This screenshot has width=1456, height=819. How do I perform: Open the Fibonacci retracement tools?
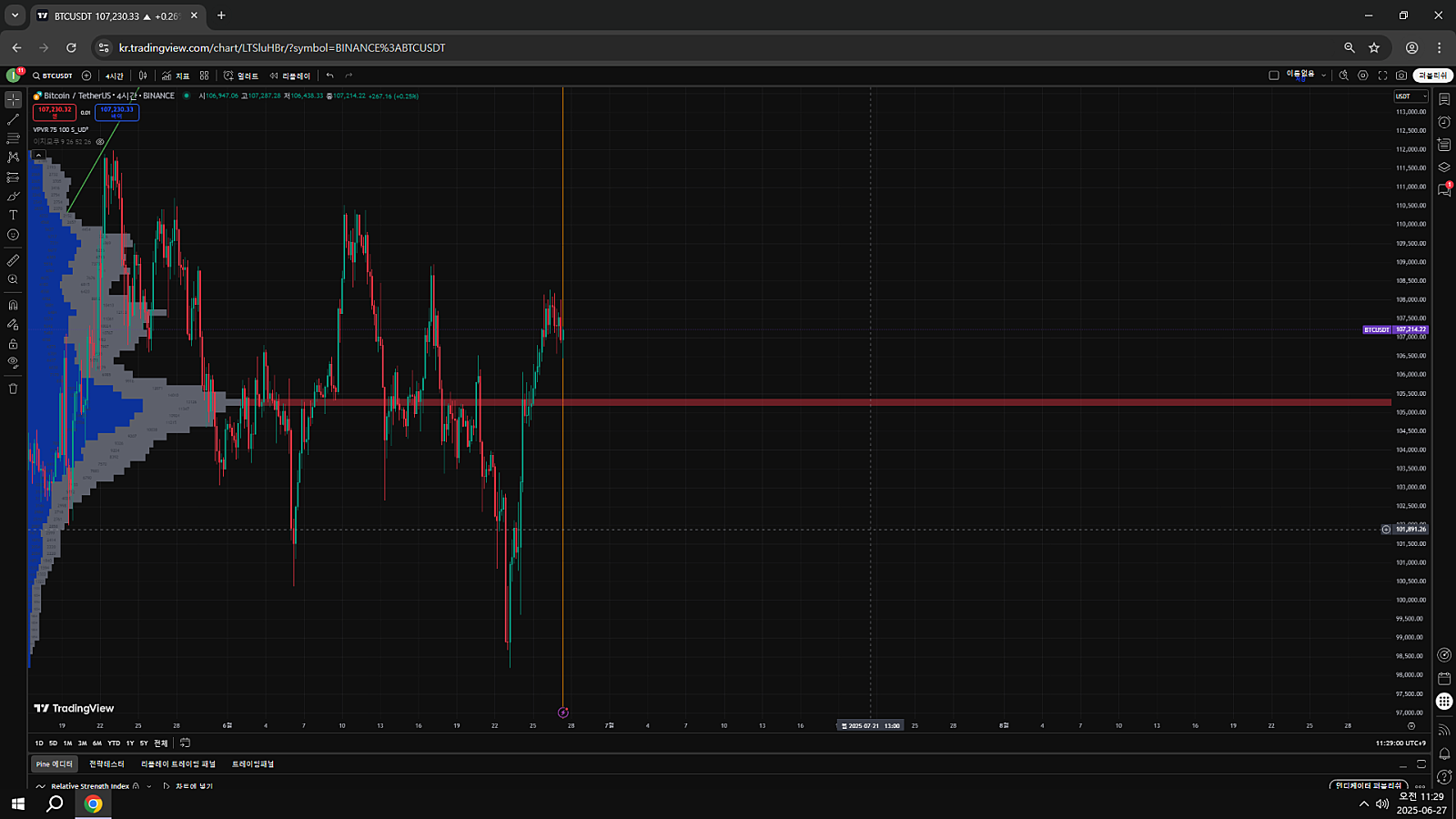13,138
